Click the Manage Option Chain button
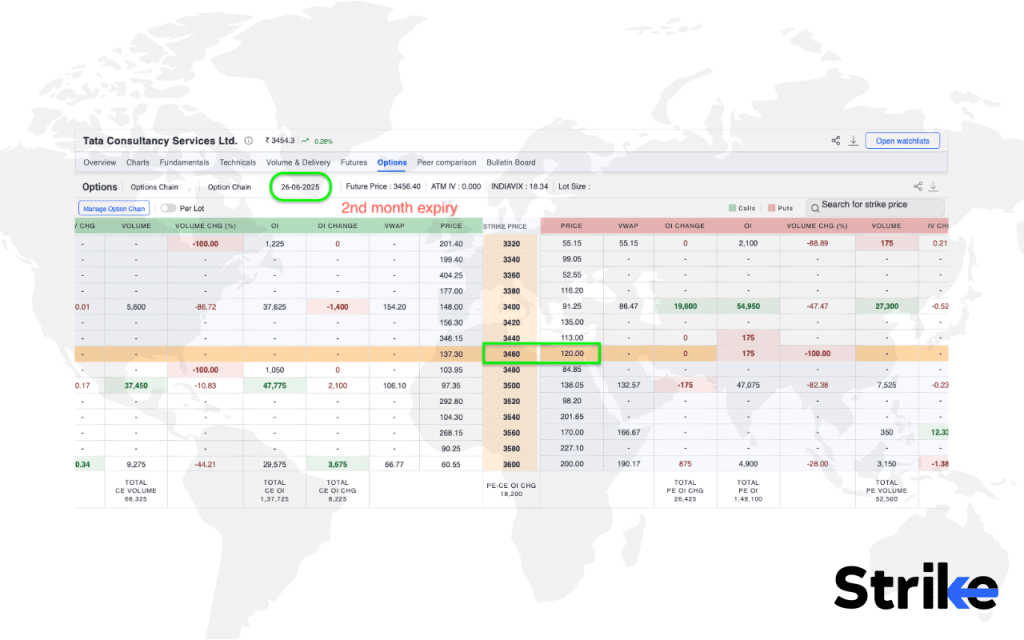The width and height of the screenshot is (1024, 640). tap(114, 208)
